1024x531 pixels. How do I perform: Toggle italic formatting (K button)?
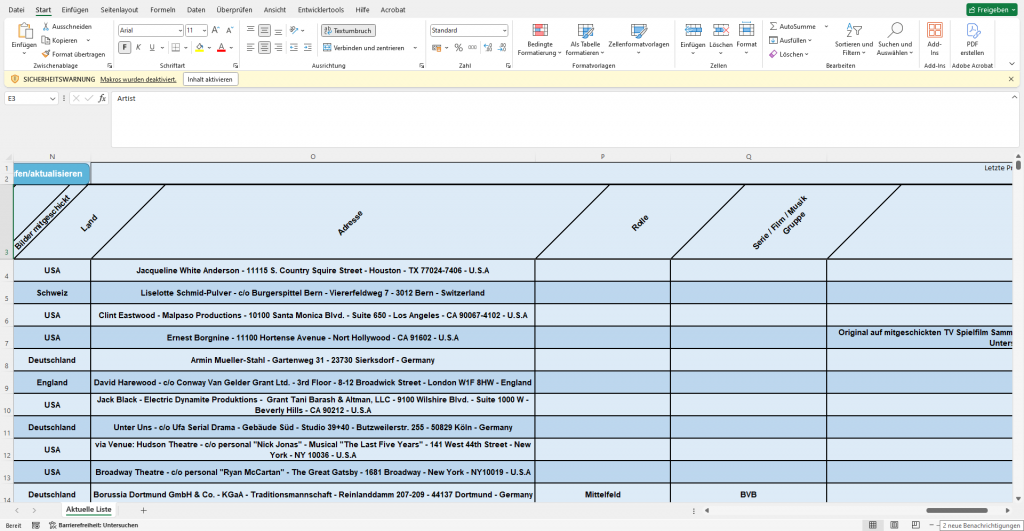138,47
